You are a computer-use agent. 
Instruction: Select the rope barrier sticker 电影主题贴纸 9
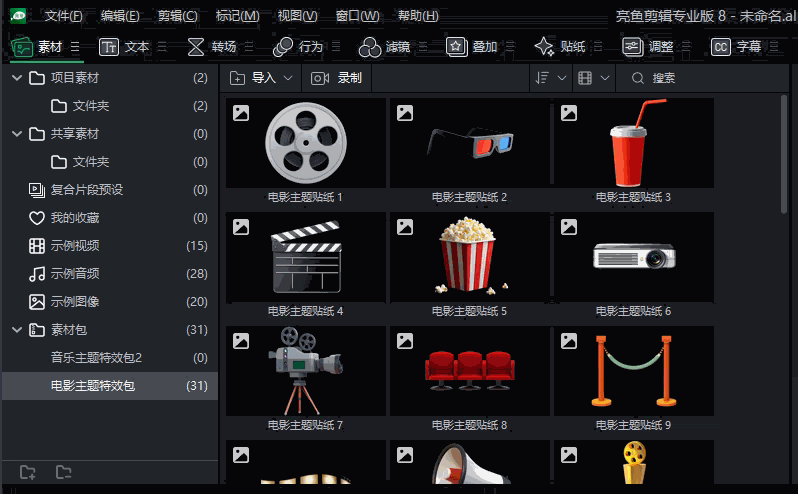click(634, 371)
